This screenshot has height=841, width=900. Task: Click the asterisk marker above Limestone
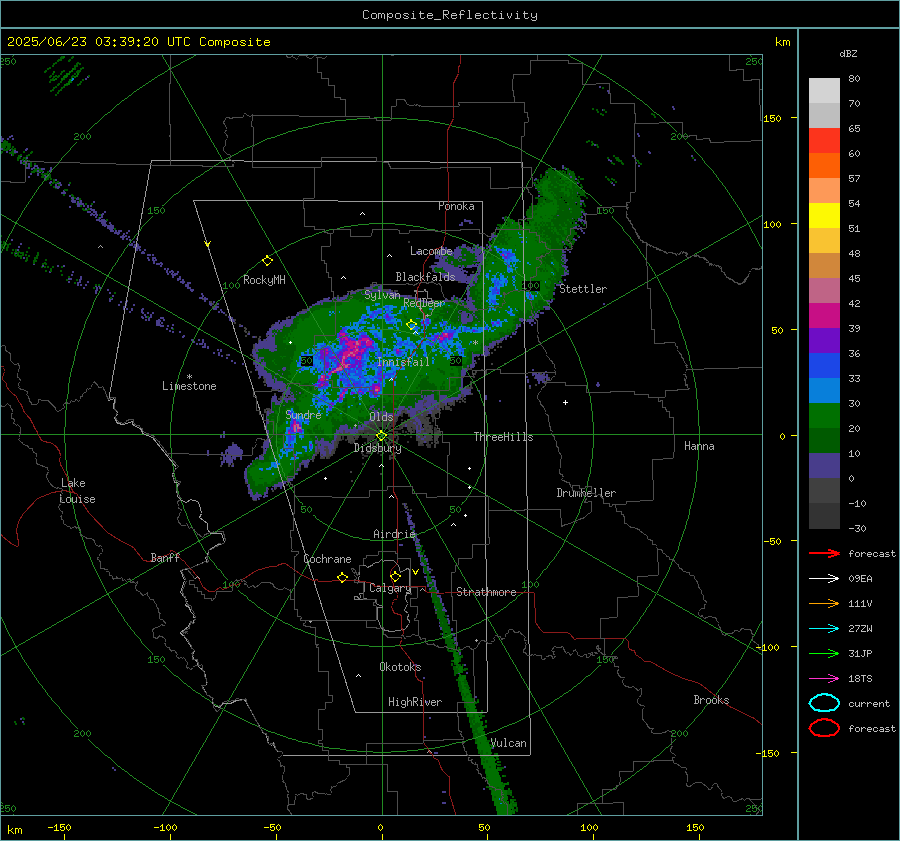[189, 377]
